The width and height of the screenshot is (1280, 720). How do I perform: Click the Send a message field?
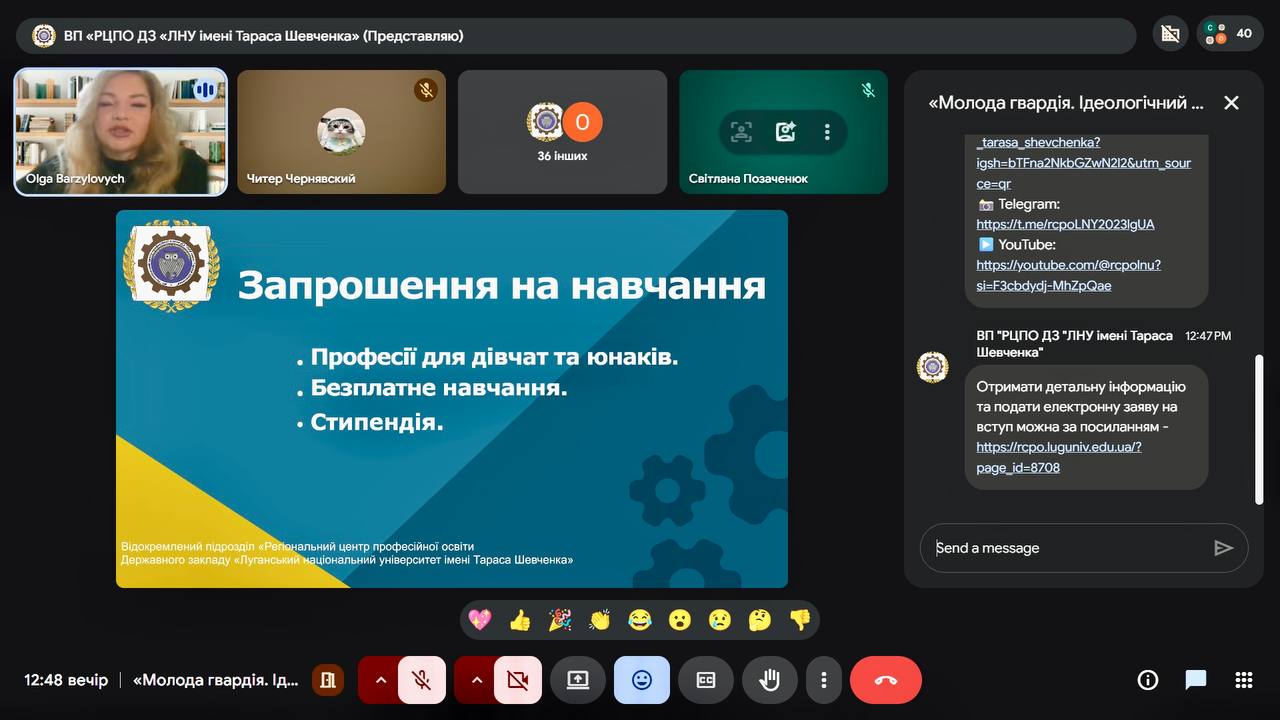click(1065, 548)
